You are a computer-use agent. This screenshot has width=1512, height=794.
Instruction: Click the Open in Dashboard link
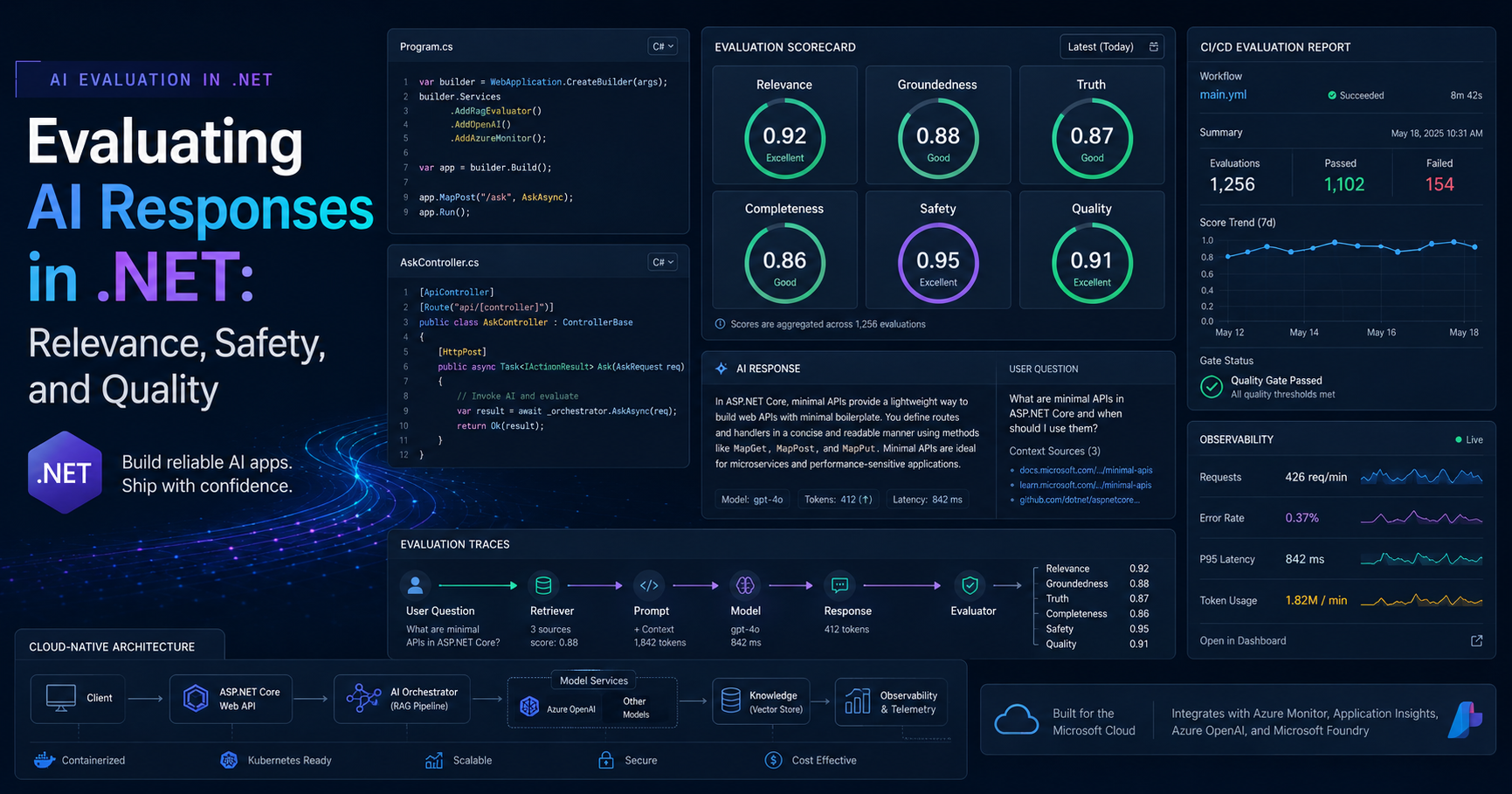[x=1243, y=640]
